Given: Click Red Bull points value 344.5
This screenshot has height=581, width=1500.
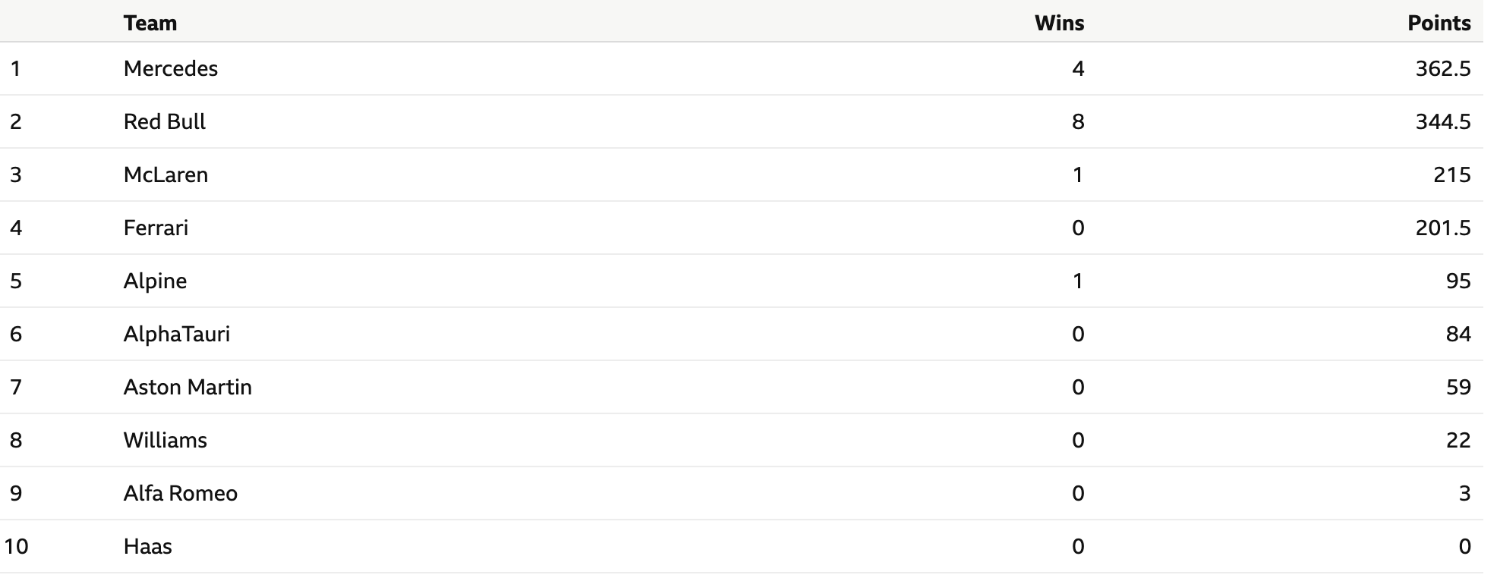Looking at the screenshot, I should click(1443, 122).
